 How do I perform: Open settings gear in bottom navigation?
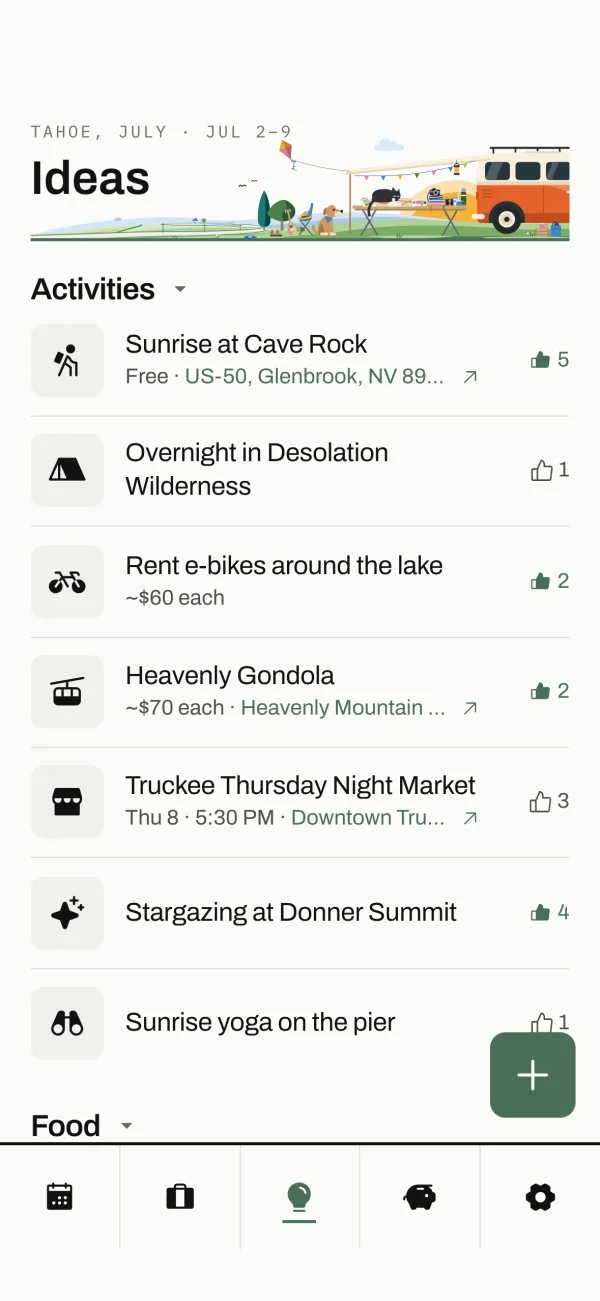pos(540,1196)
